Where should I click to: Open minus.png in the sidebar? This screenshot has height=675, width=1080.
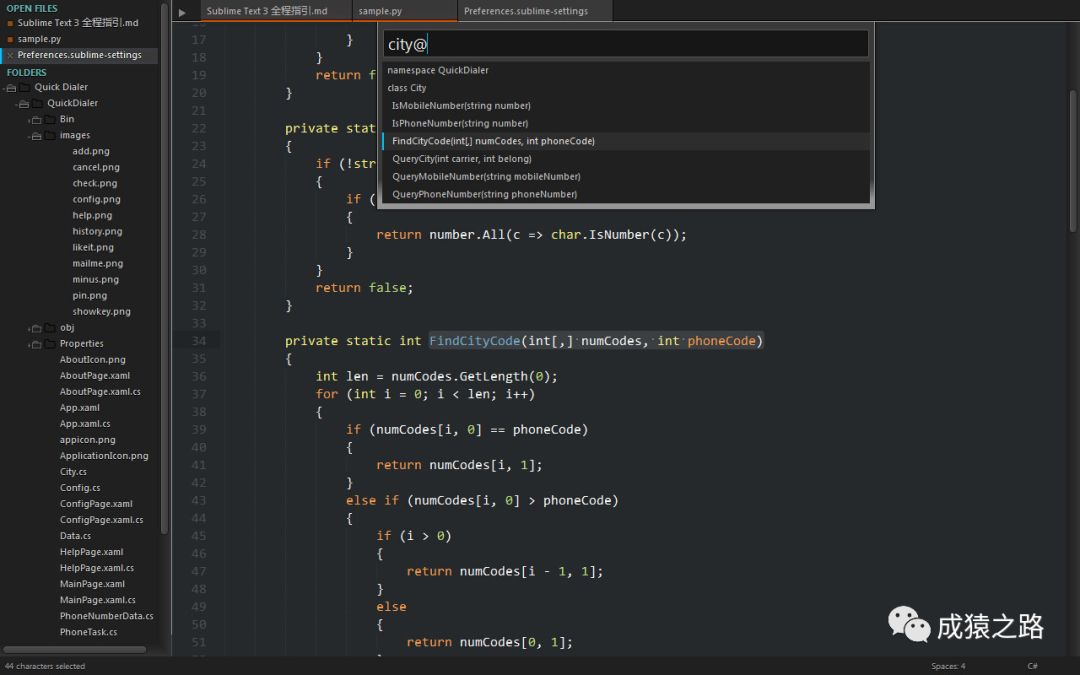coord(96,280)
